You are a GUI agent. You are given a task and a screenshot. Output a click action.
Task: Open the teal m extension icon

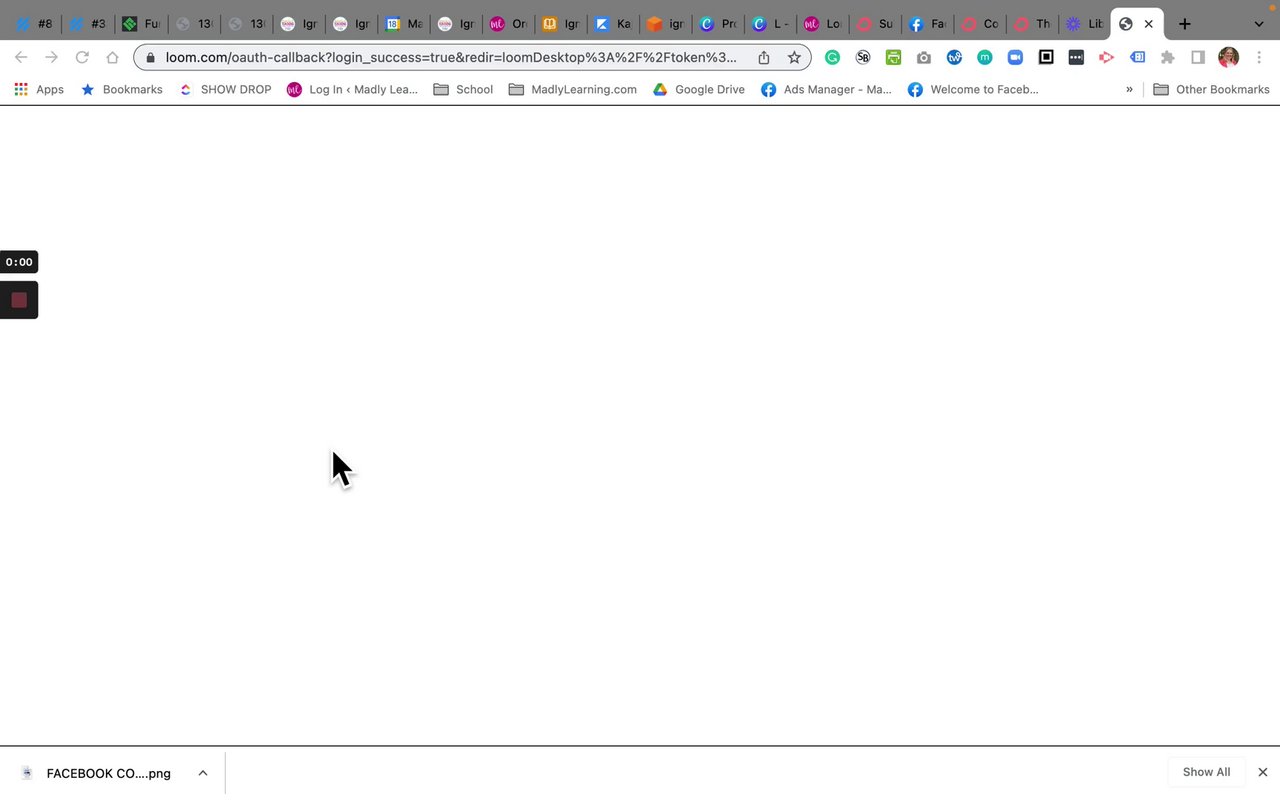click(985, 58)
